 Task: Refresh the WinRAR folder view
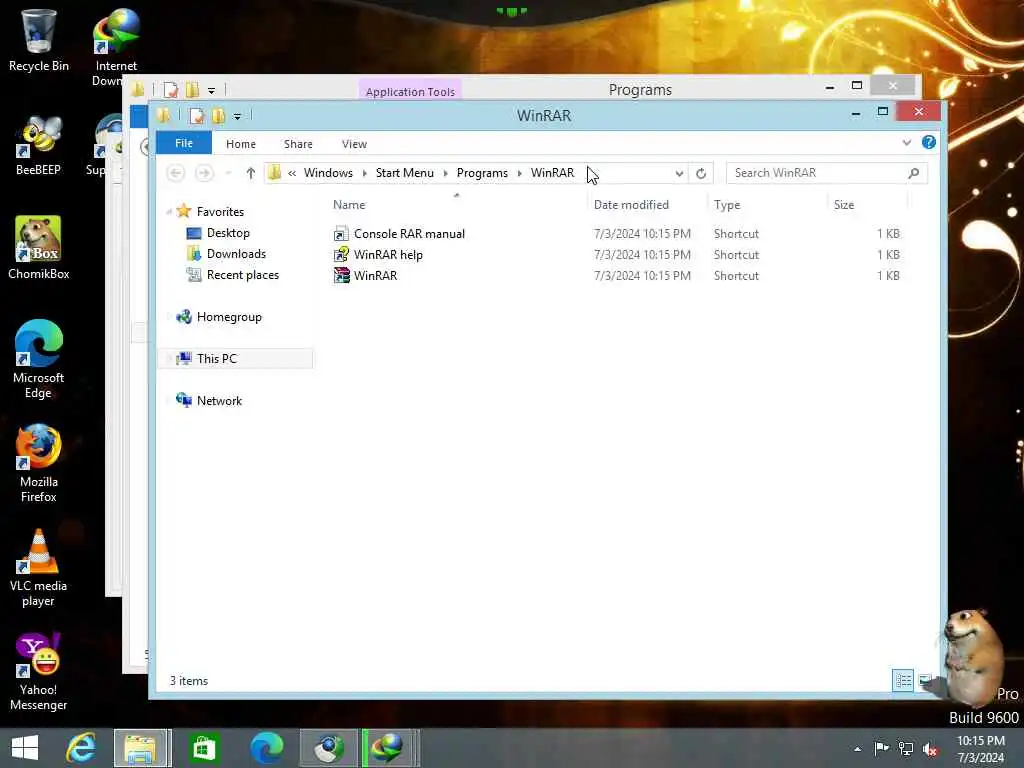pyautogui.click(x=701, y=173)
